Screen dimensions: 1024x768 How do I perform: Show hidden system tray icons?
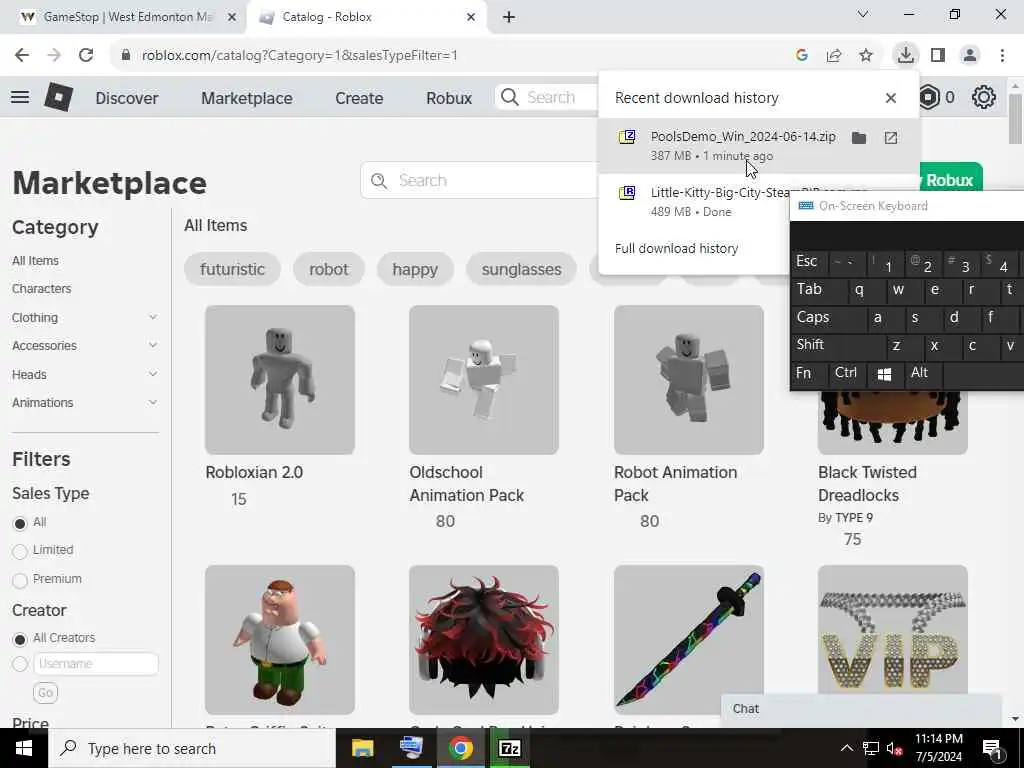846,748
